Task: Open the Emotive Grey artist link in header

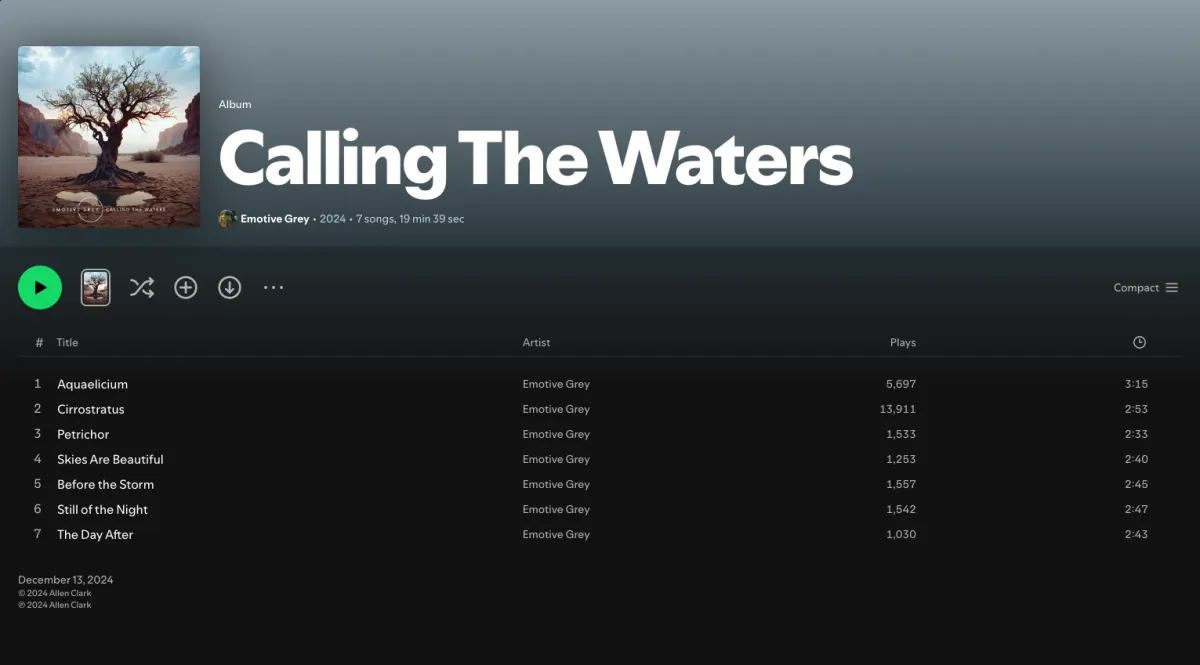Action: [275, 219]
